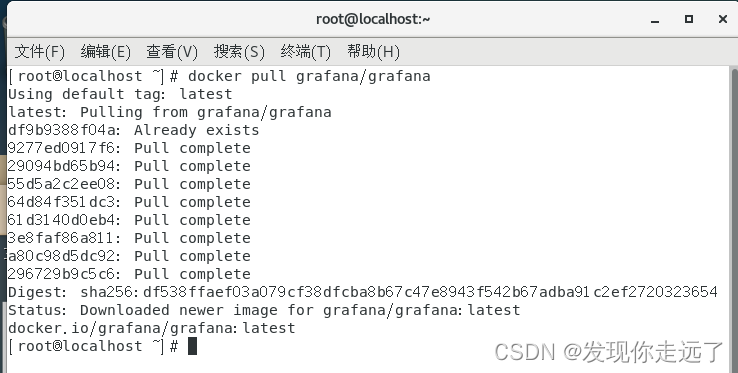The height and width of the screenshot is (373, 738).
Task: Open the 编辑(E) menu
Action: (x=105, y=51)
